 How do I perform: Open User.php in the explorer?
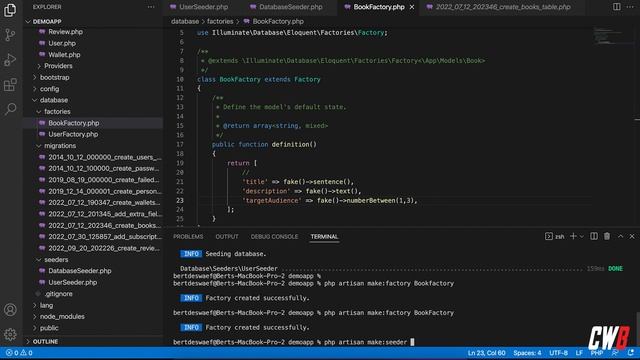(62, 43)
